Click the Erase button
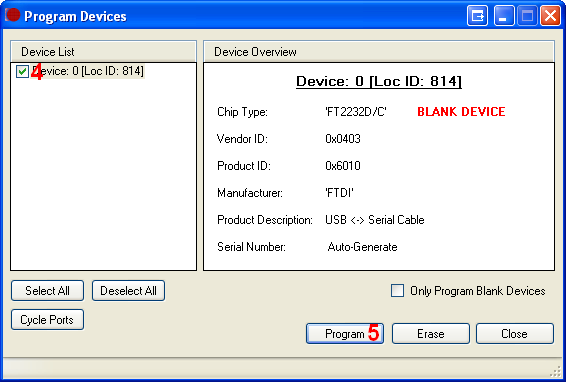This screenshot has width=566, height=382. pyautogui.click(x=431, y=334)
